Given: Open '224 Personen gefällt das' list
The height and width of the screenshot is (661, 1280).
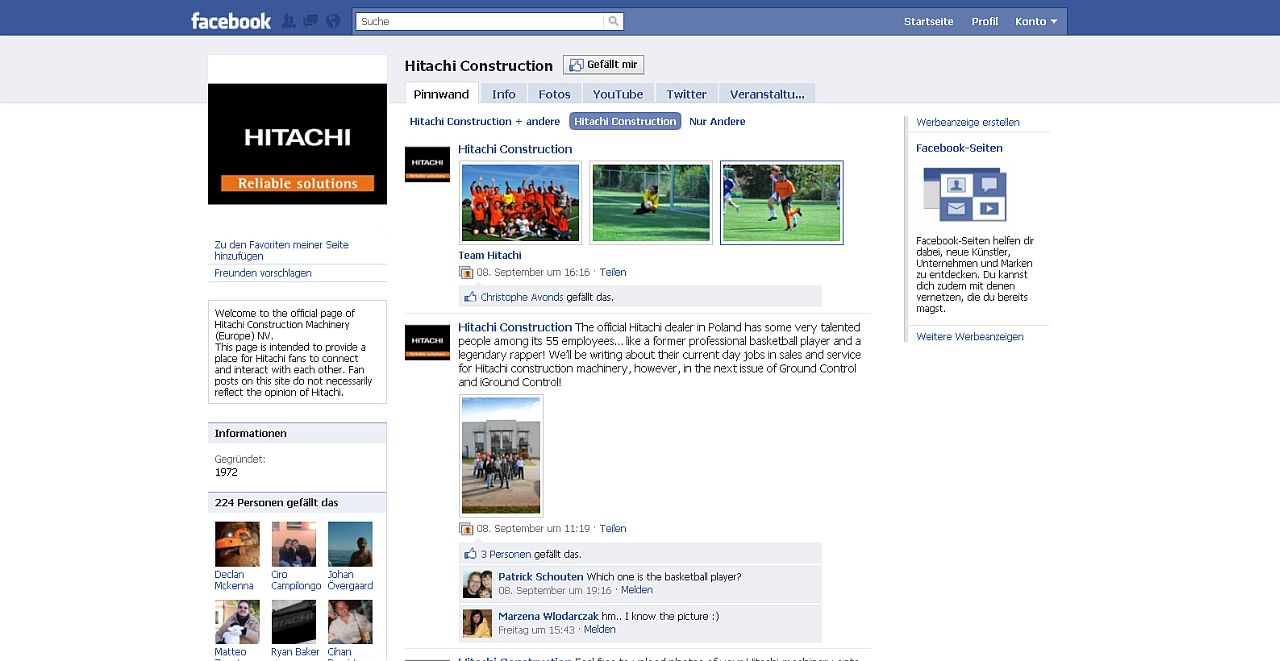Looking at the screenshot, I should 277,502.
